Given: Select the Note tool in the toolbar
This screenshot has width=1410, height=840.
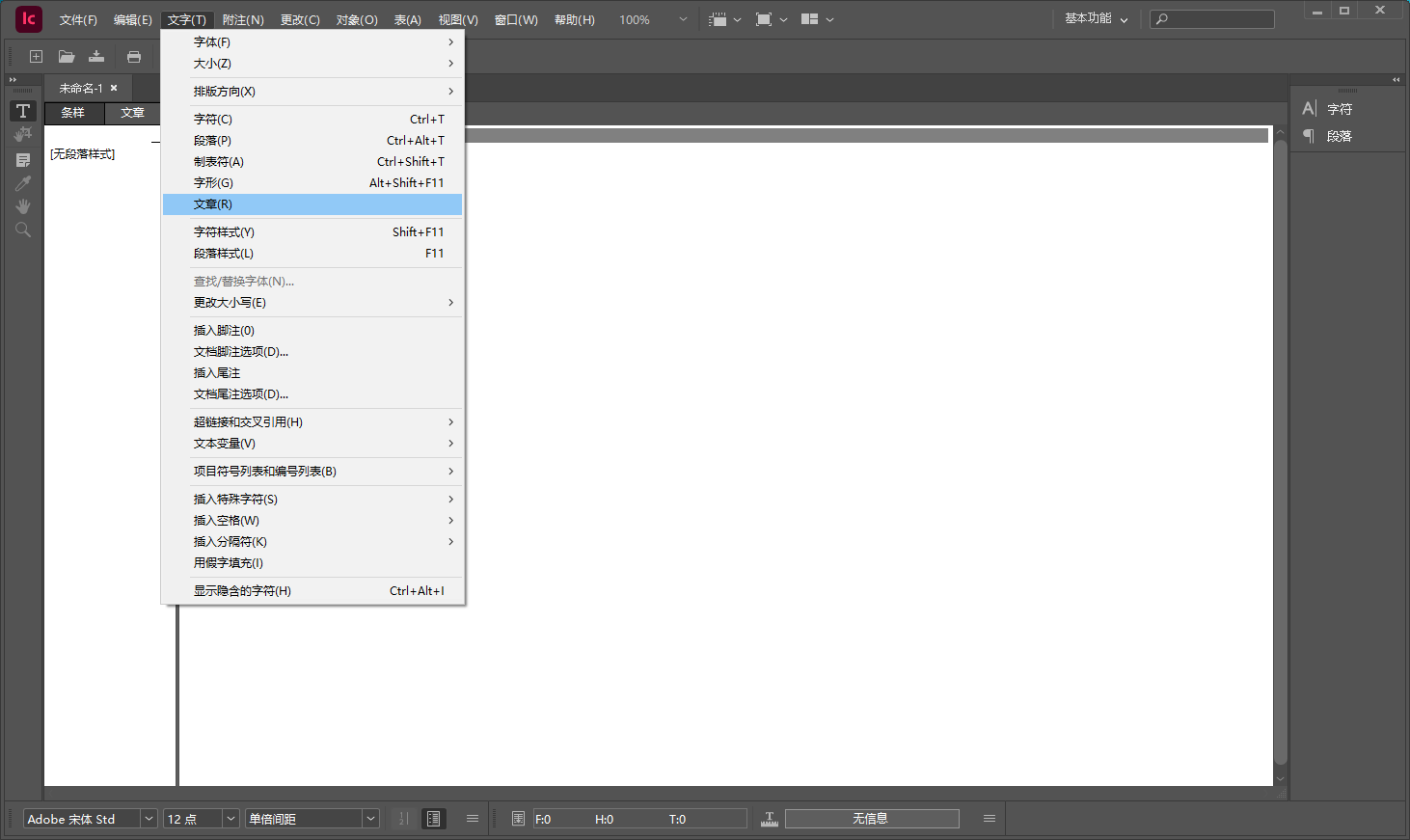Looking at the screenshot, I should click(x=22, y=158).
